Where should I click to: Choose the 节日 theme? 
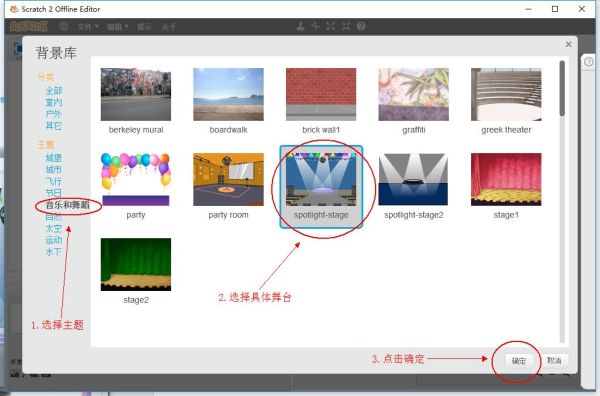(54, 193)
